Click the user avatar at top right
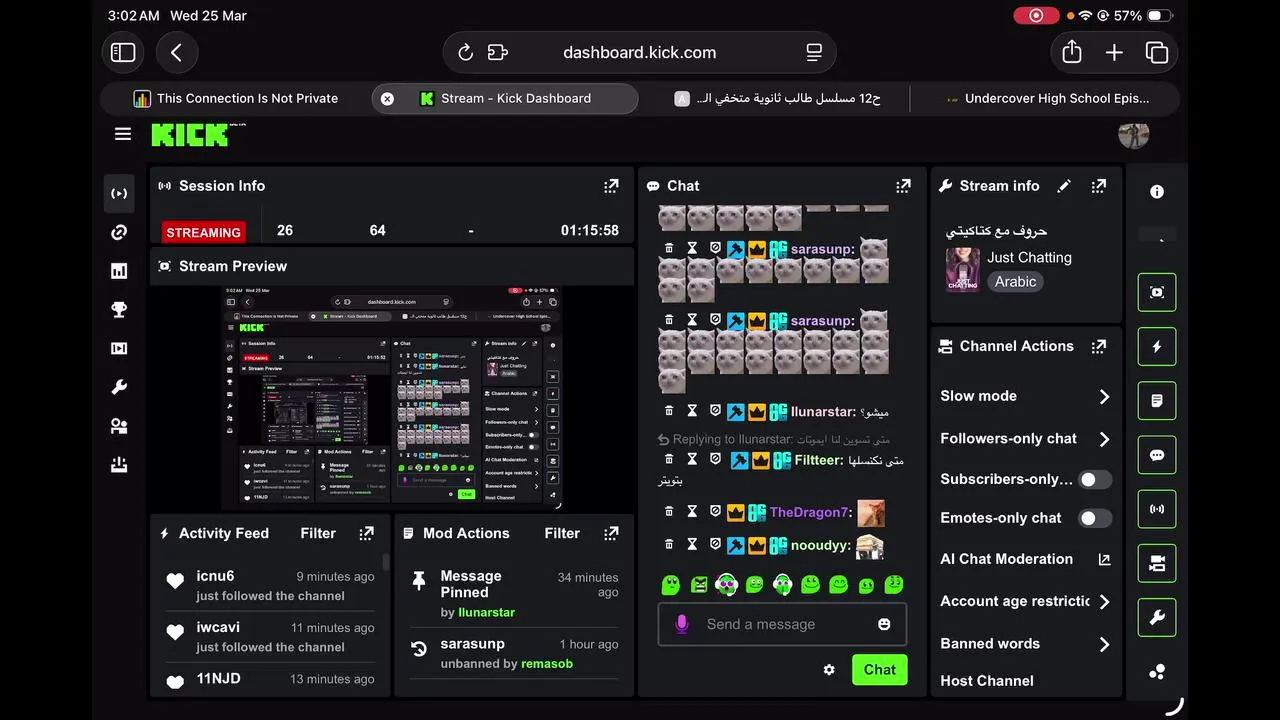Screen dimensions: 1280x720 1133,134
